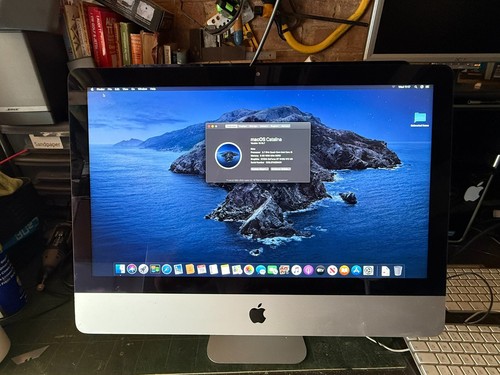Open App Store icon in dock
This screenshot has width=500, height=375.
tap(356, 269)
